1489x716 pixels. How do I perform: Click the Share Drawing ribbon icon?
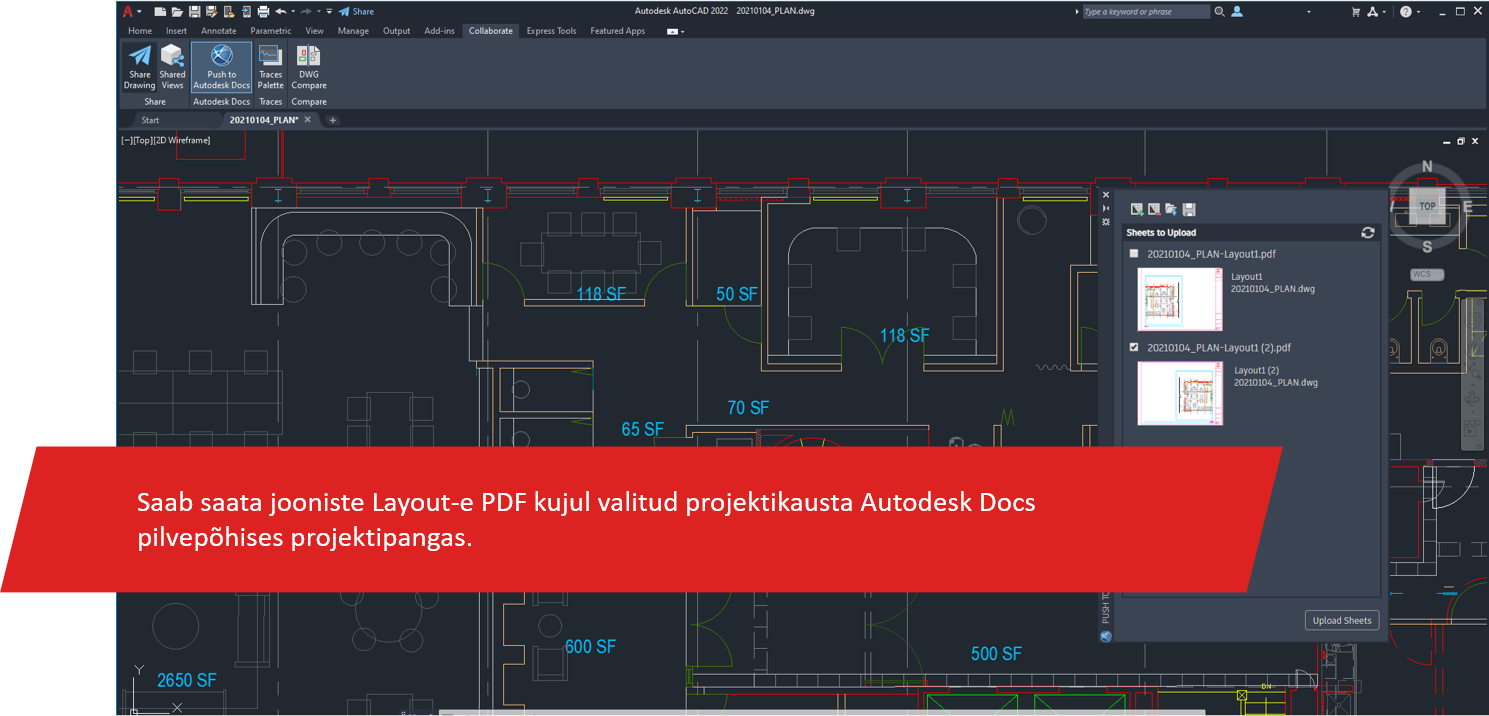pyautogui.click(x=140, y=66)
